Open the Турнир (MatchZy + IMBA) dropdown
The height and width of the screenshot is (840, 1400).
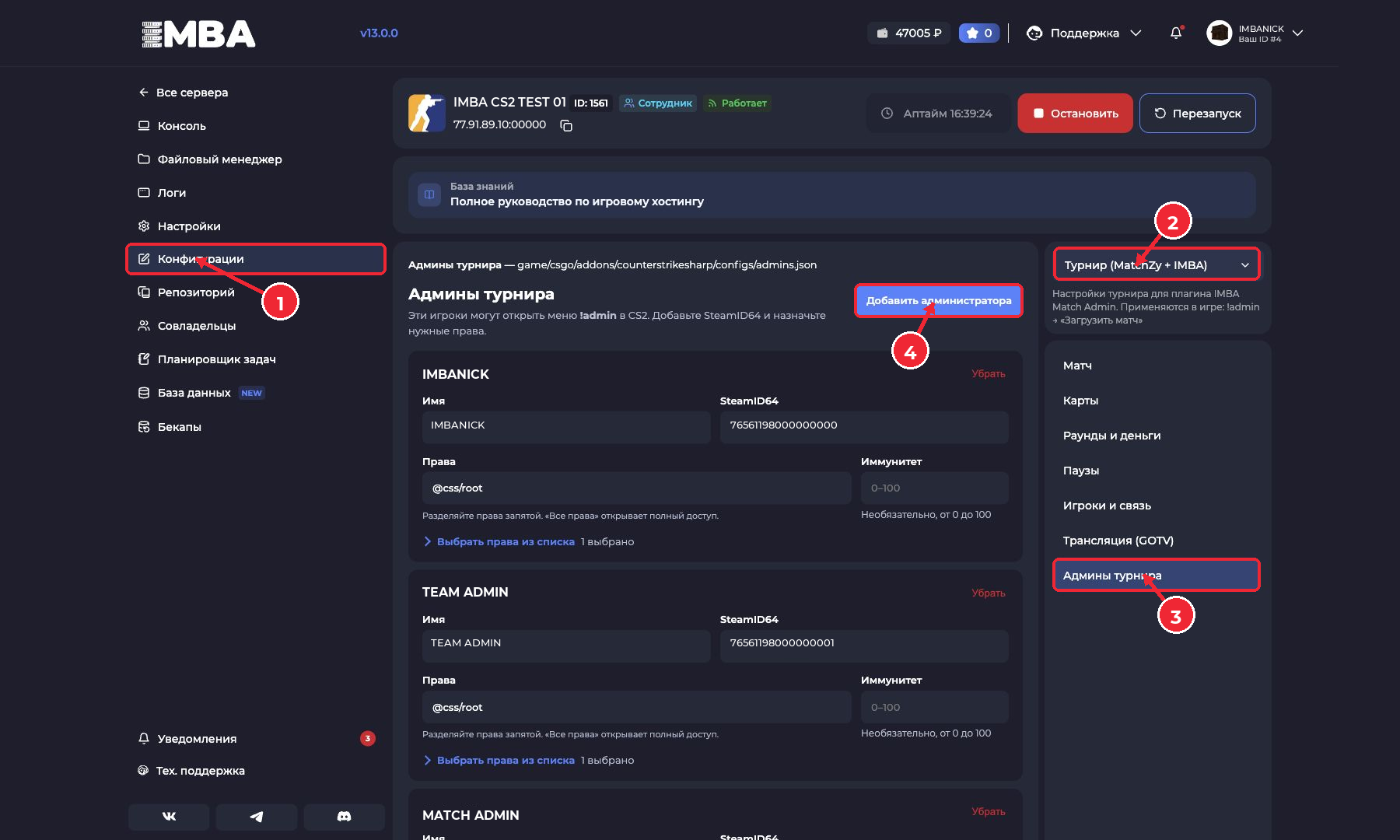pyautogui.click(x=1157, y=265)
